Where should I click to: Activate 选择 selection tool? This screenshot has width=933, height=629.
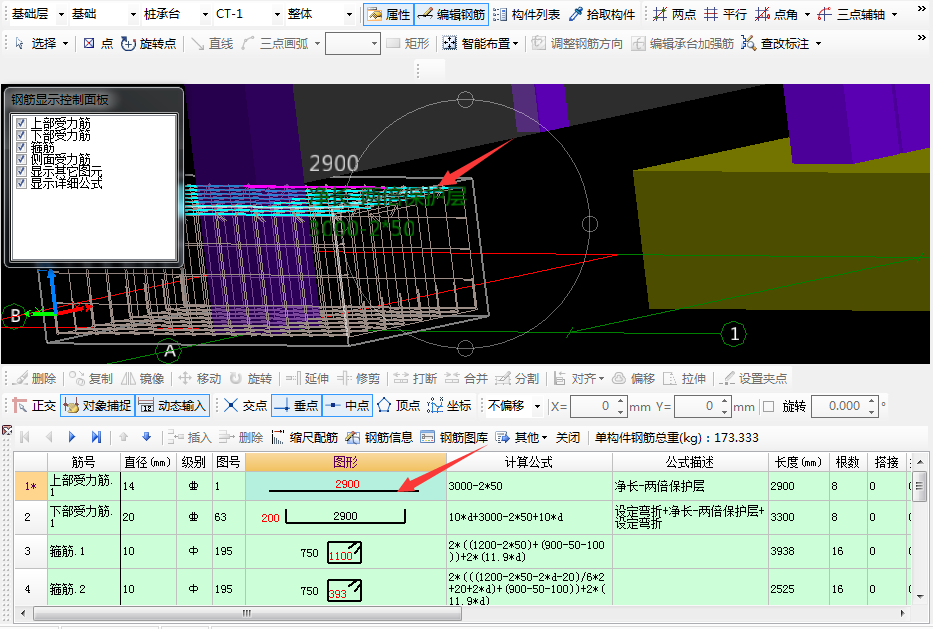[x=35, y=43]
